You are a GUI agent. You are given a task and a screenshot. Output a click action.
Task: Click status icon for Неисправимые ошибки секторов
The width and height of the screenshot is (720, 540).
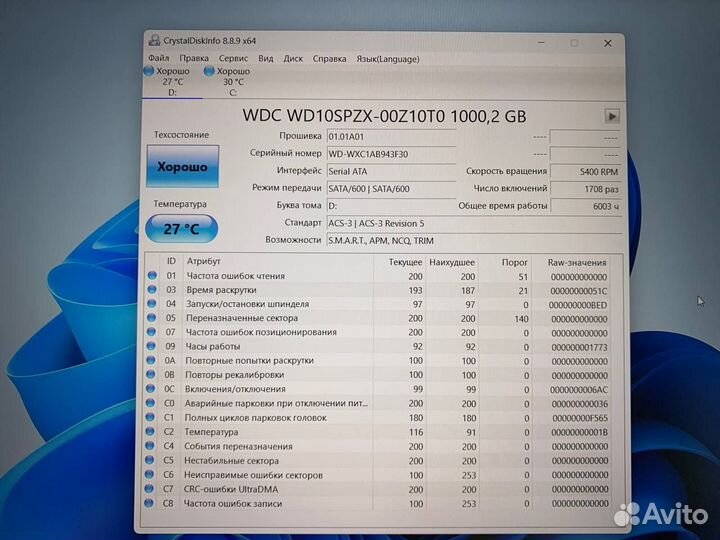(x=149, y=474)
